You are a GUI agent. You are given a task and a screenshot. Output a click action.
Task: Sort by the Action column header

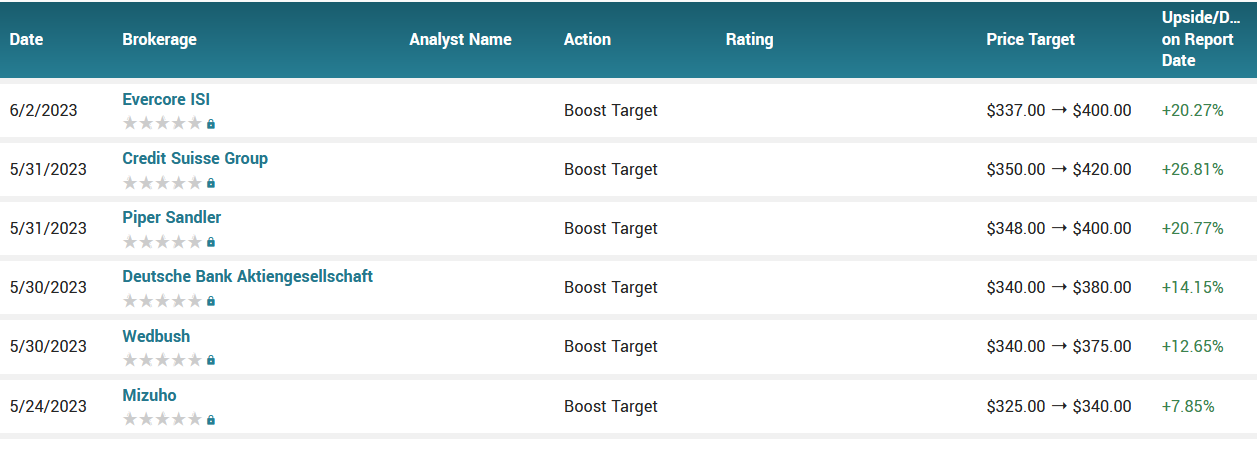[587, 40]
